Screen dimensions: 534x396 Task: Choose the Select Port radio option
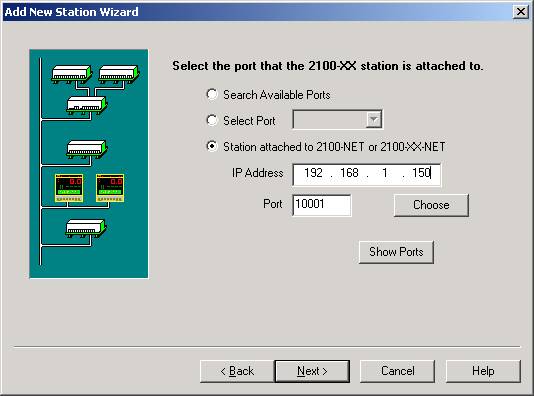tap(212, 120)
